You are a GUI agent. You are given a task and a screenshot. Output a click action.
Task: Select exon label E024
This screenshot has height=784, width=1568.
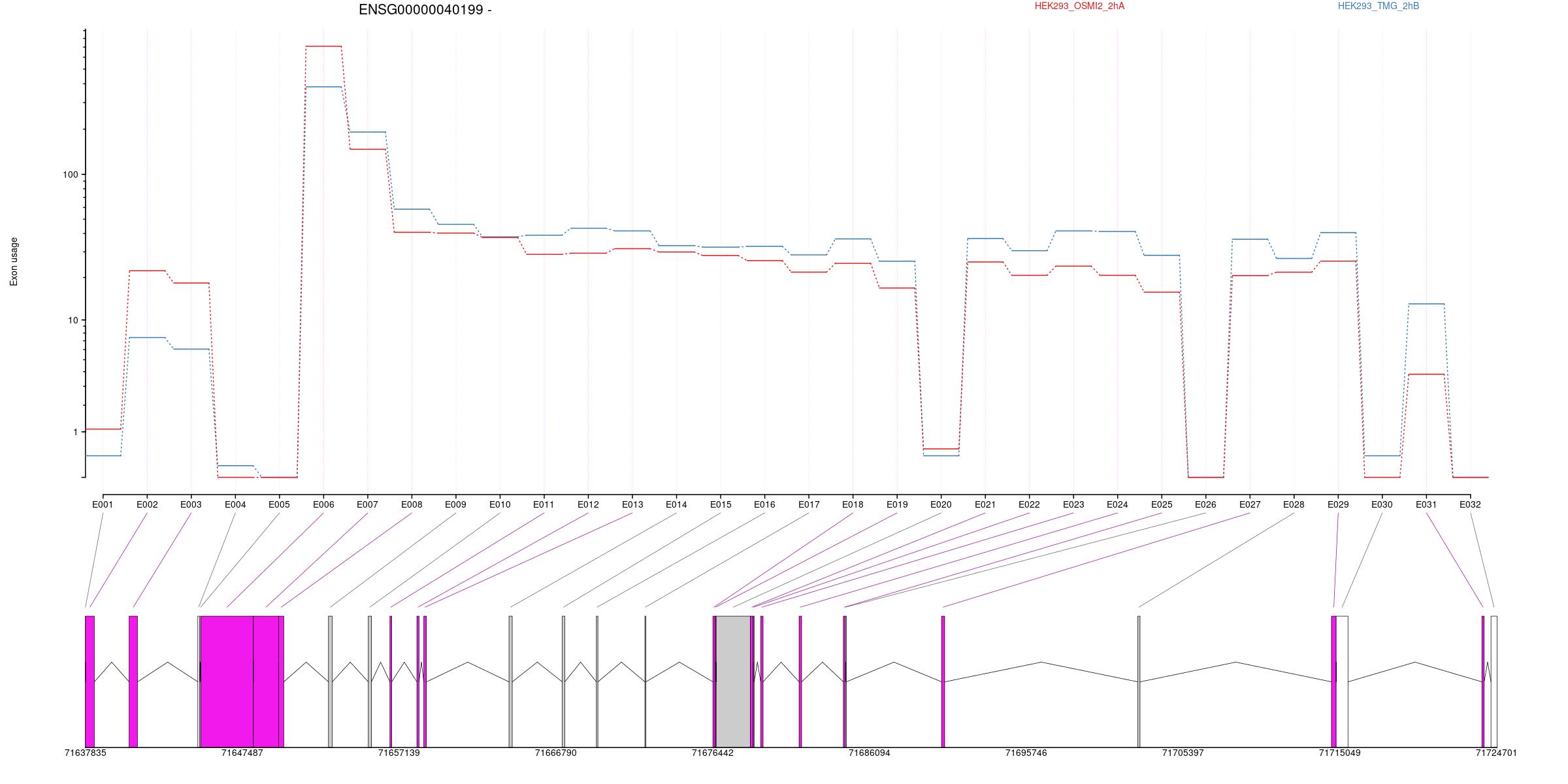(x=1117, y=504)
